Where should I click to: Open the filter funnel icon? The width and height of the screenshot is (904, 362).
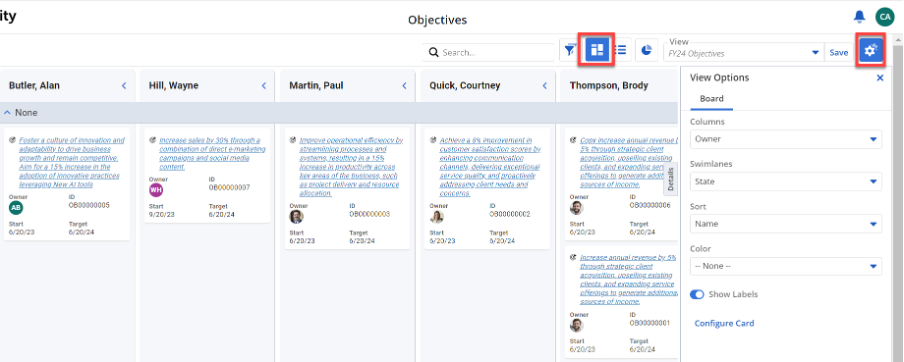(570, 50)
